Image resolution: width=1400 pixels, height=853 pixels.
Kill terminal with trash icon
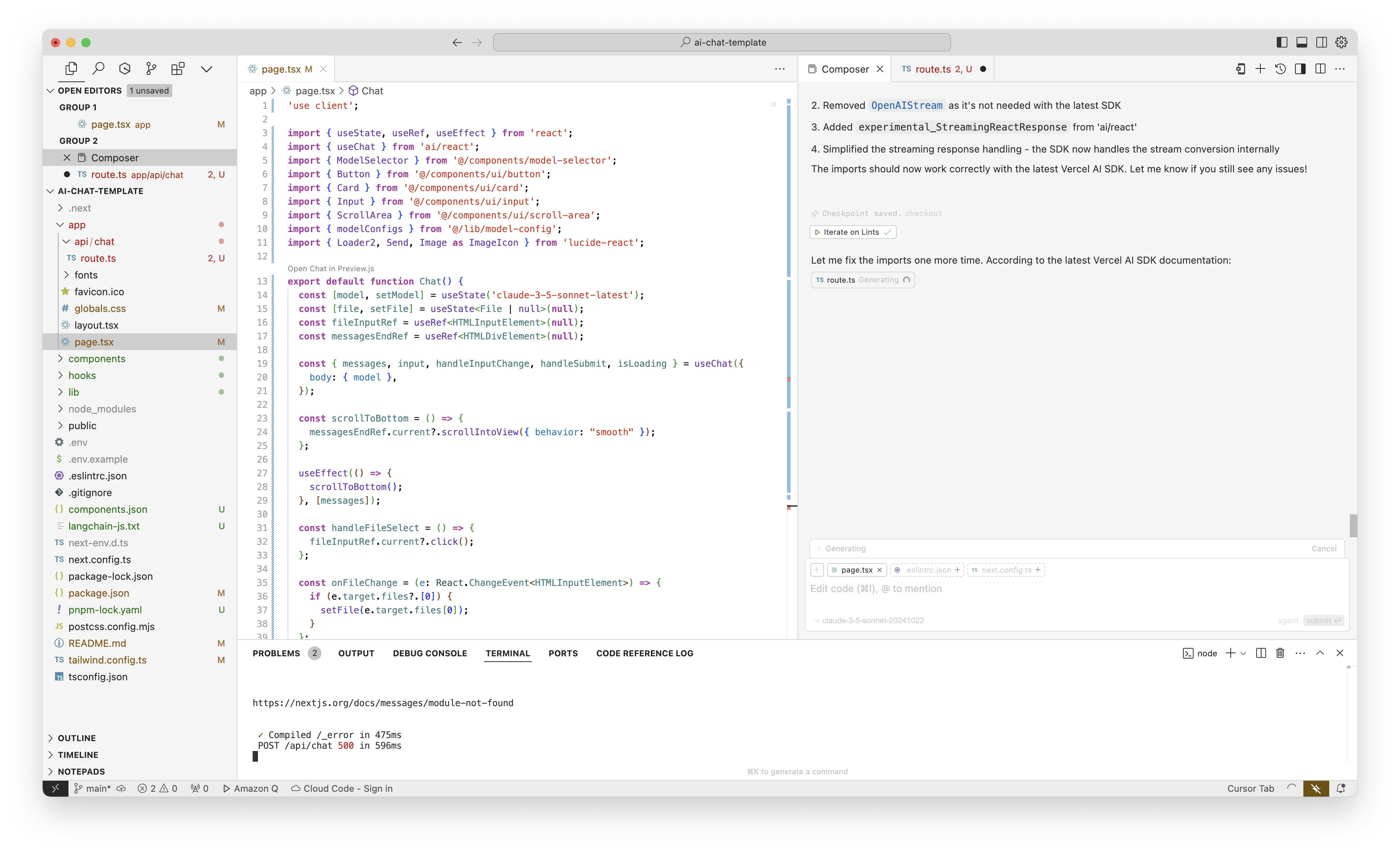click(x=1280, y=653)
